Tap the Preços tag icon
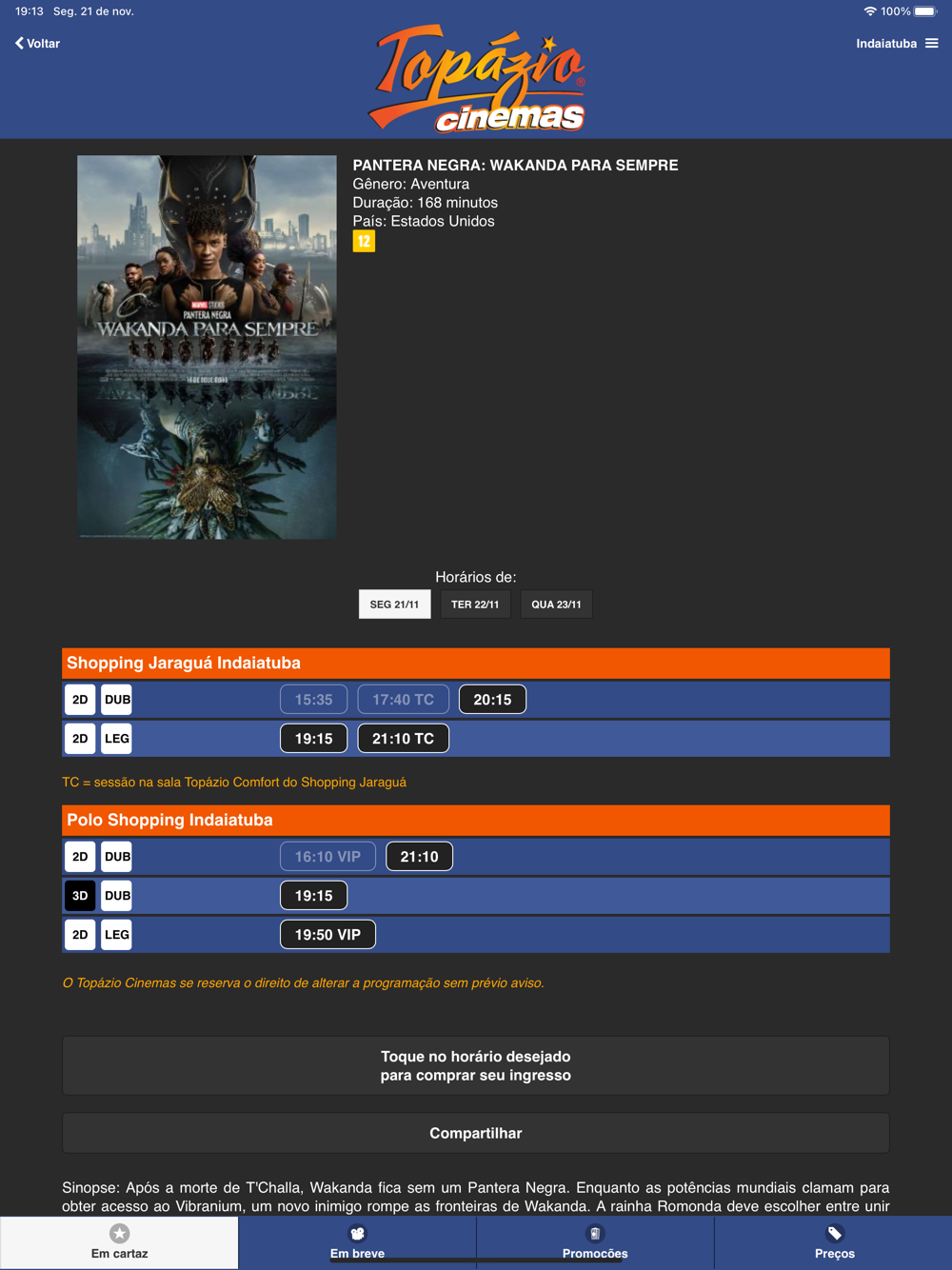The image size is (952, 1270). (x=835, y=1234)
